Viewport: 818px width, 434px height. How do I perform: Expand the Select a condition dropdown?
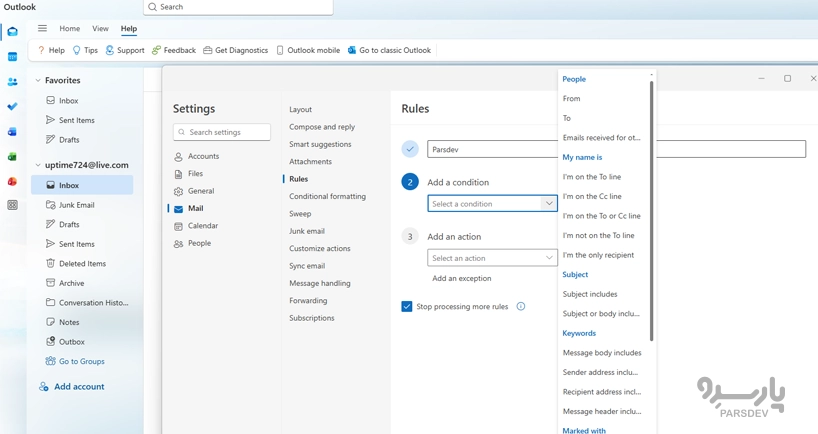point(492,204)
